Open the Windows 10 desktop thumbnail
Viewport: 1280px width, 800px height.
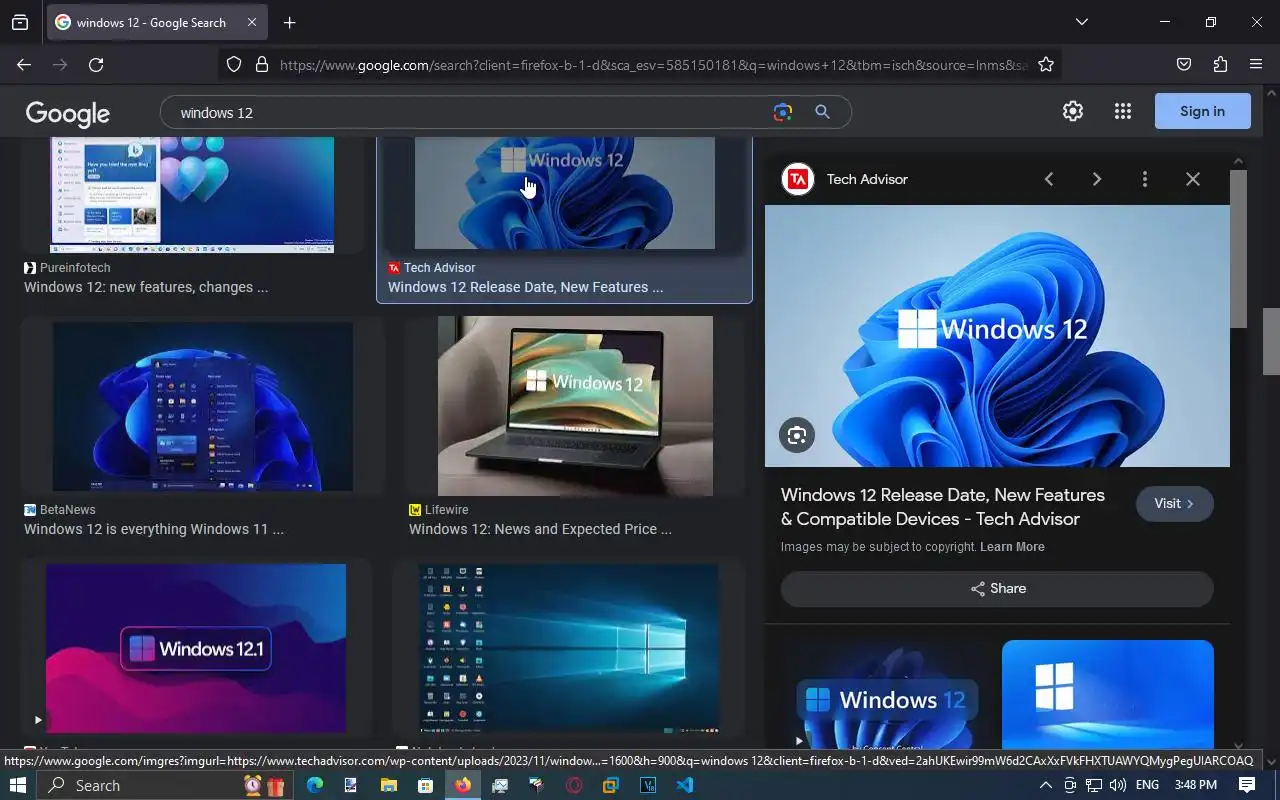[x=569, y=648]
